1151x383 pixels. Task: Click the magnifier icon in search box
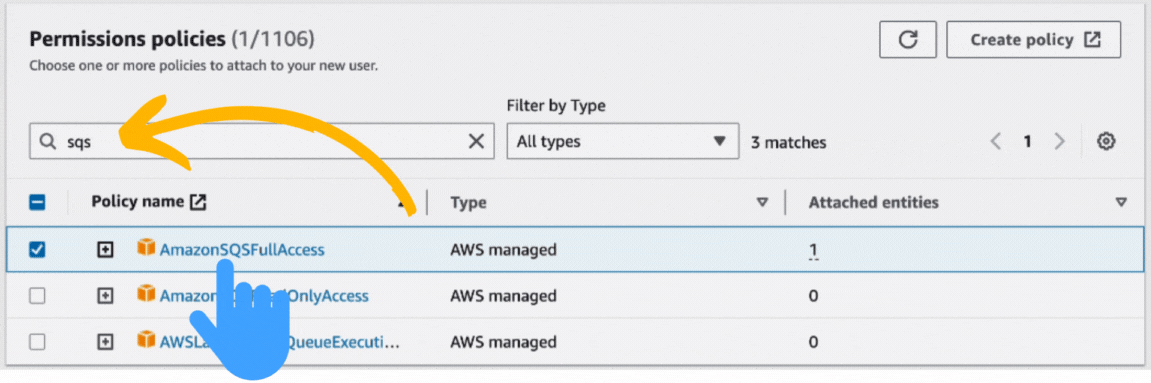(x=48, y=142)
